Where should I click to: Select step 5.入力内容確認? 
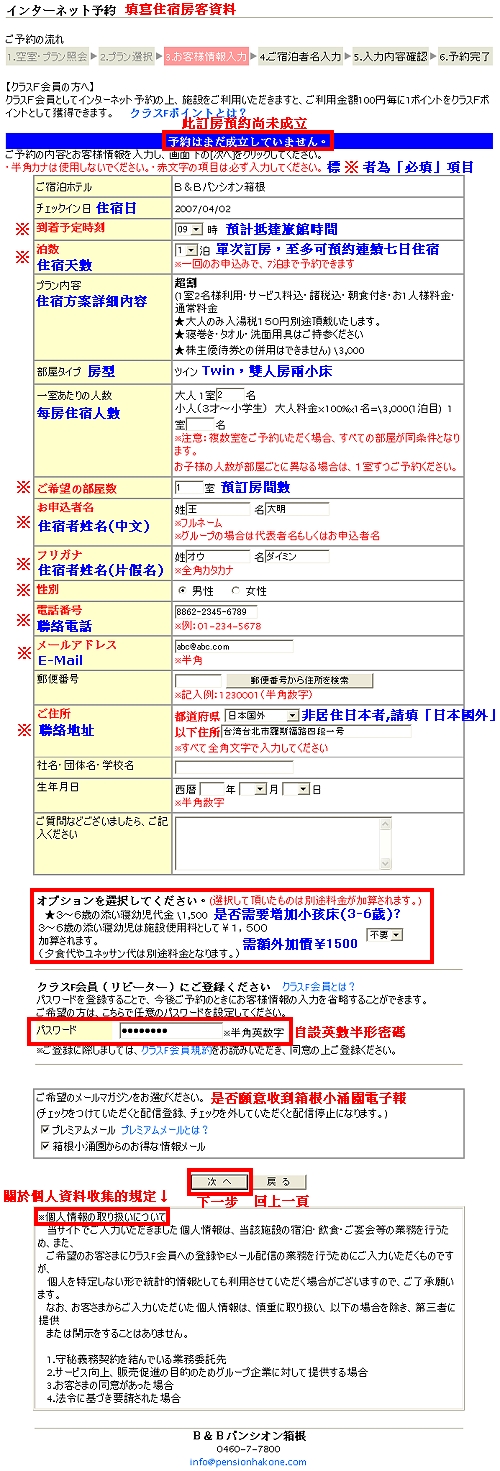tap(390, 56)
